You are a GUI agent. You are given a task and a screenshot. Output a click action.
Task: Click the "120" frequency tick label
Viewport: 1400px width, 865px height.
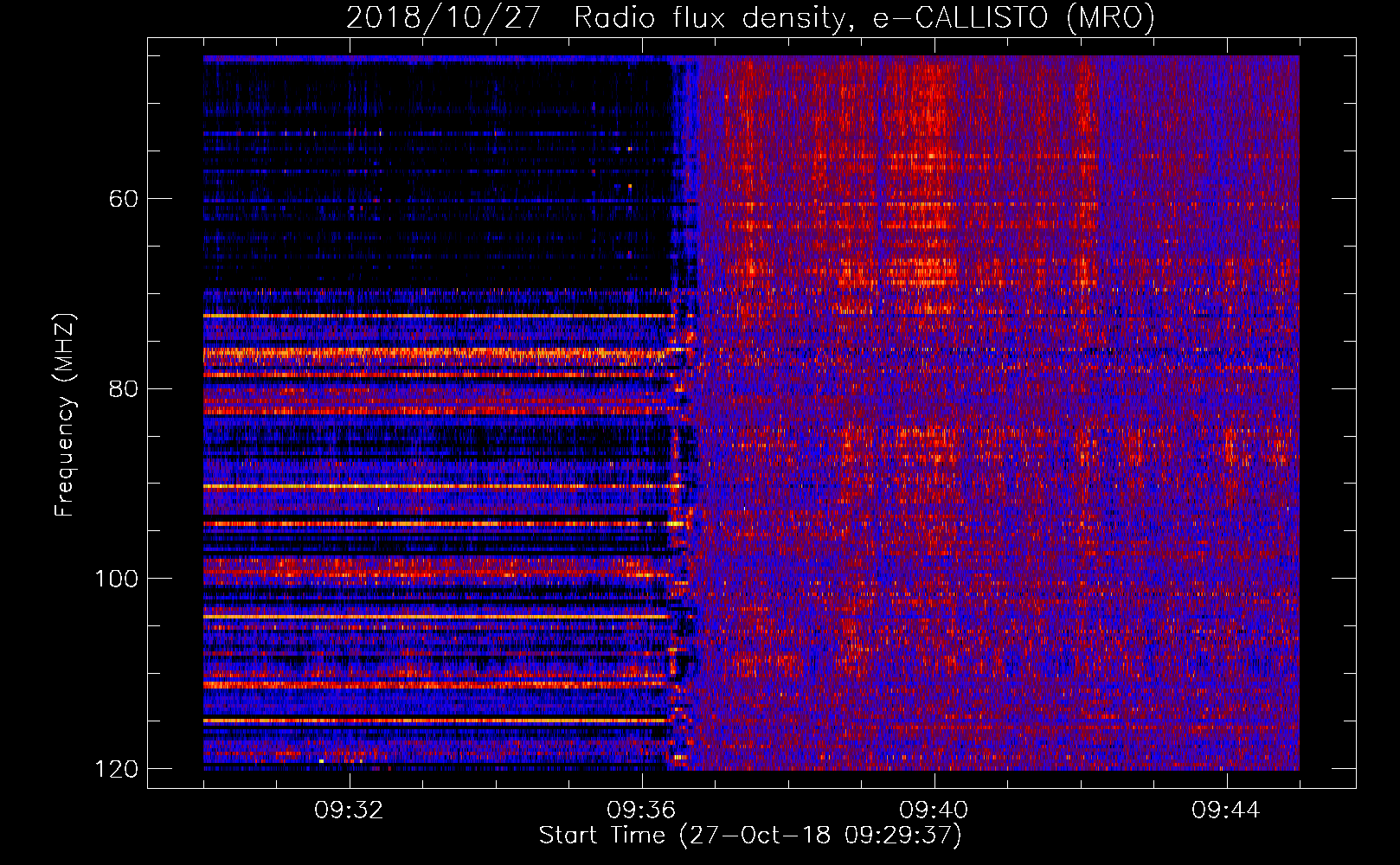(x=116, y=769)
